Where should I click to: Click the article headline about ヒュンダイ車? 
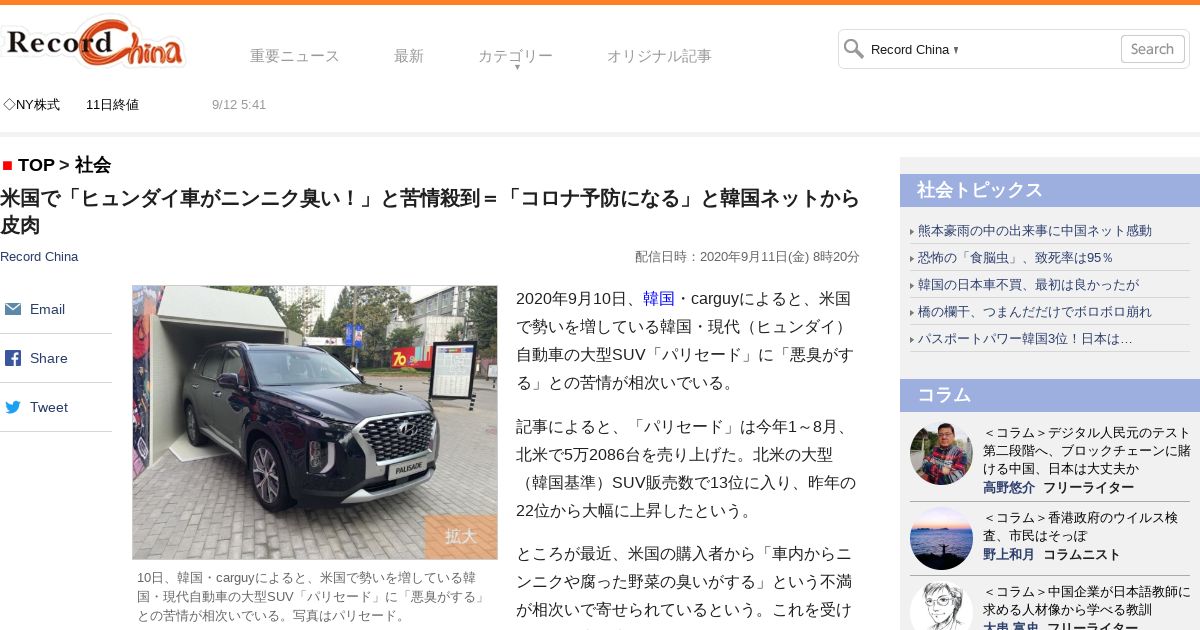[430, 211]
